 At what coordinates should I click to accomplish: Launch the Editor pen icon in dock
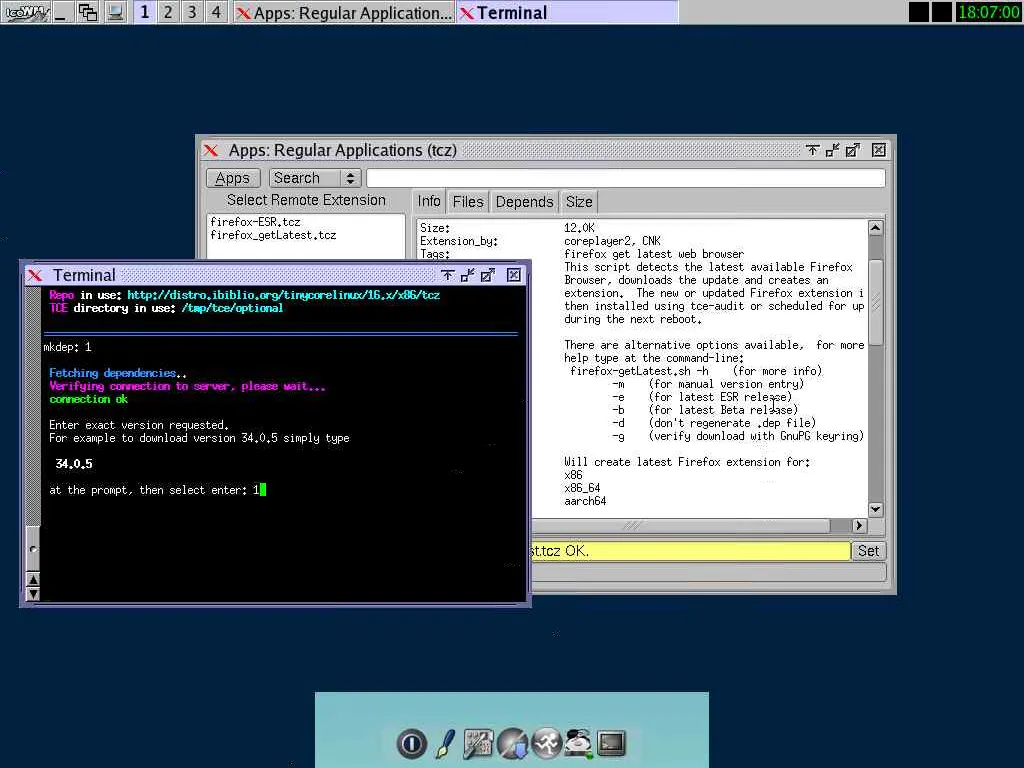point(445,743)
